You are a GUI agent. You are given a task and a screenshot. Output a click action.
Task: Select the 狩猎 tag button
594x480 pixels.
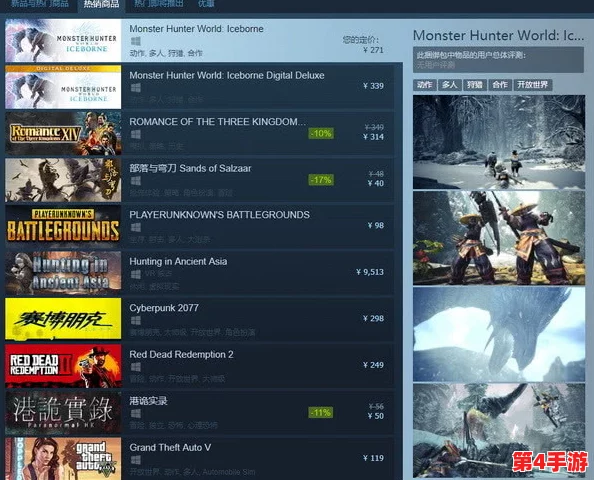click(475, 85)
